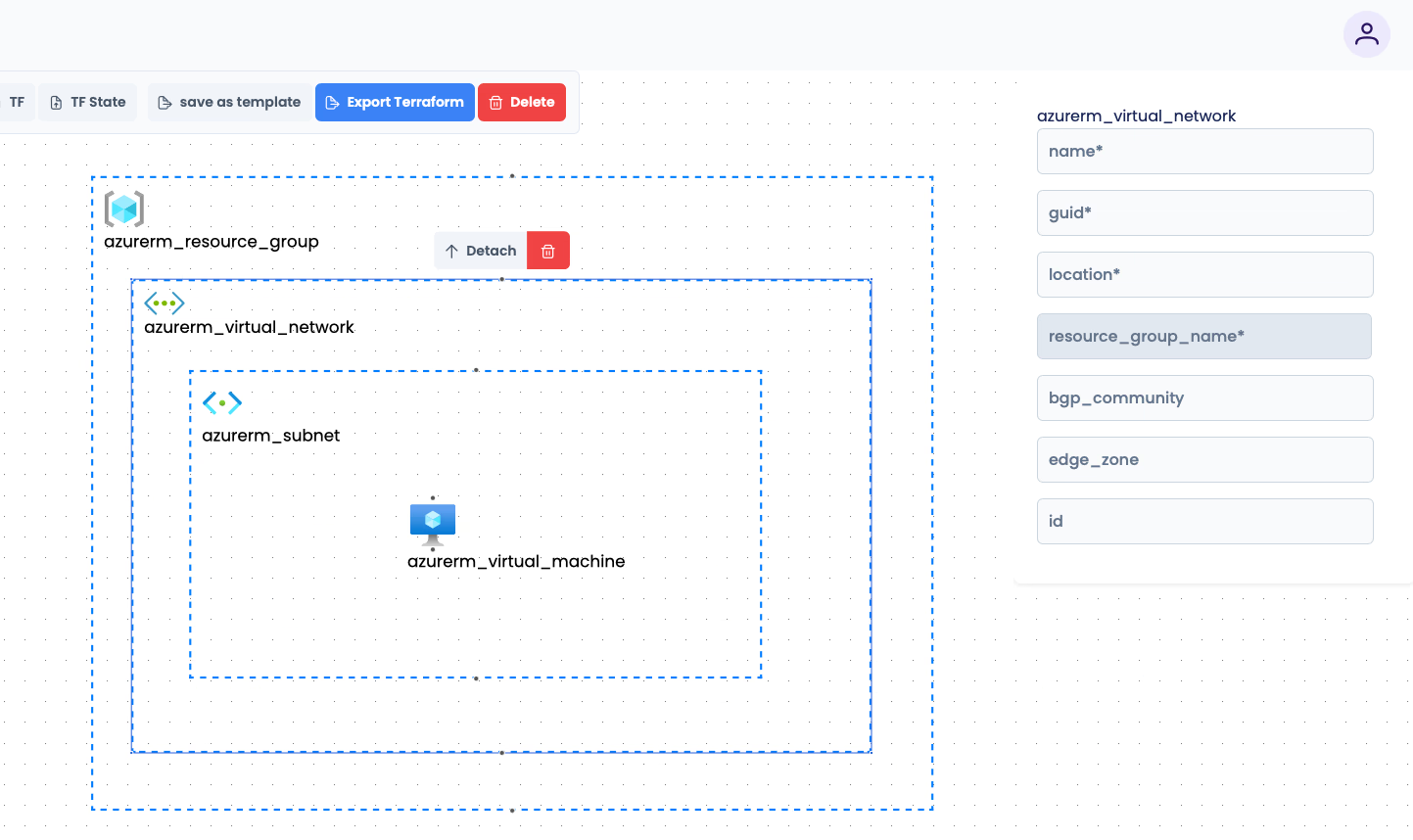Select the azurerm_virtual_machine monitor icon

point(433,525)
